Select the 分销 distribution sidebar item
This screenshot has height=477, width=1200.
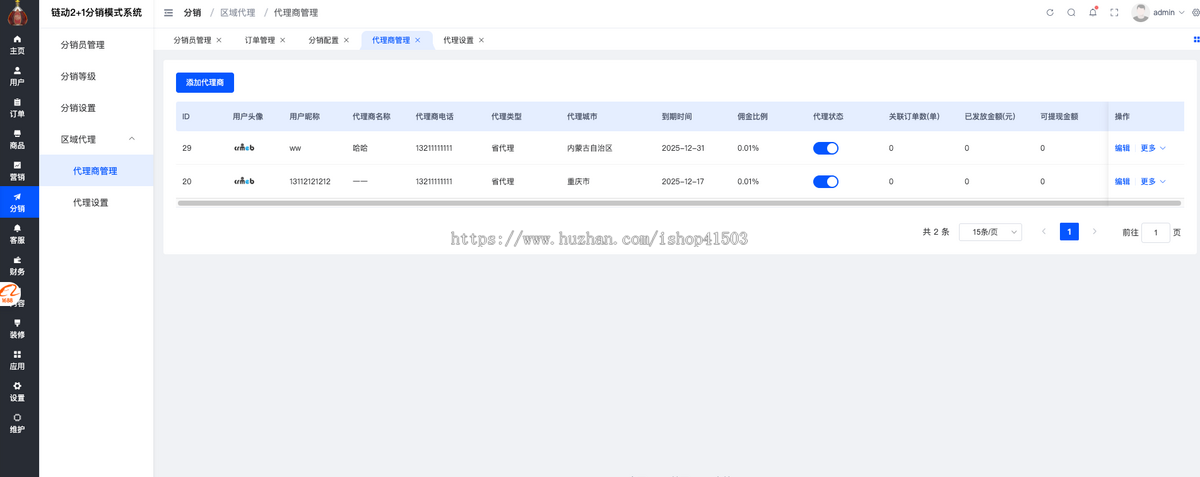17,203
